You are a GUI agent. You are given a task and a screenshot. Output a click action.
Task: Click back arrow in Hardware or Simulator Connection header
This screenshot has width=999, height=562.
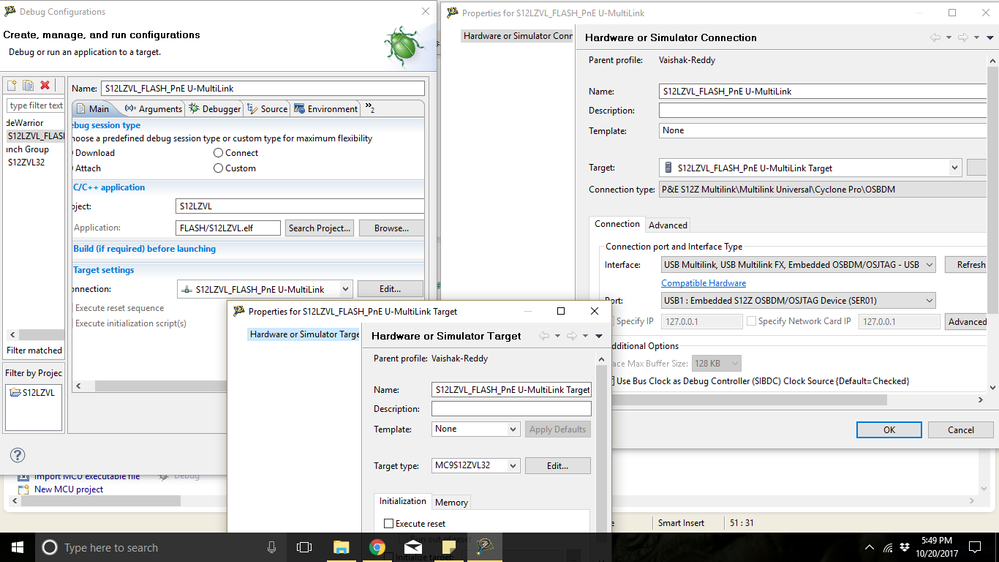pyautogui.click(x=935, y=38)
